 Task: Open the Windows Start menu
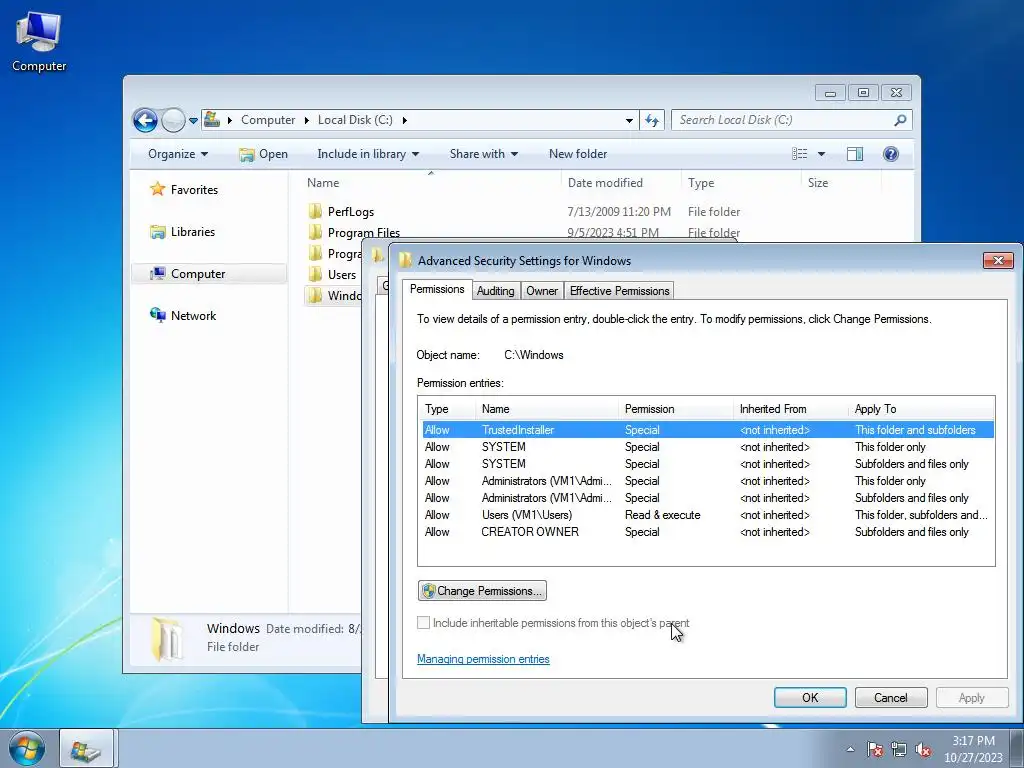(x=27, y=748)
